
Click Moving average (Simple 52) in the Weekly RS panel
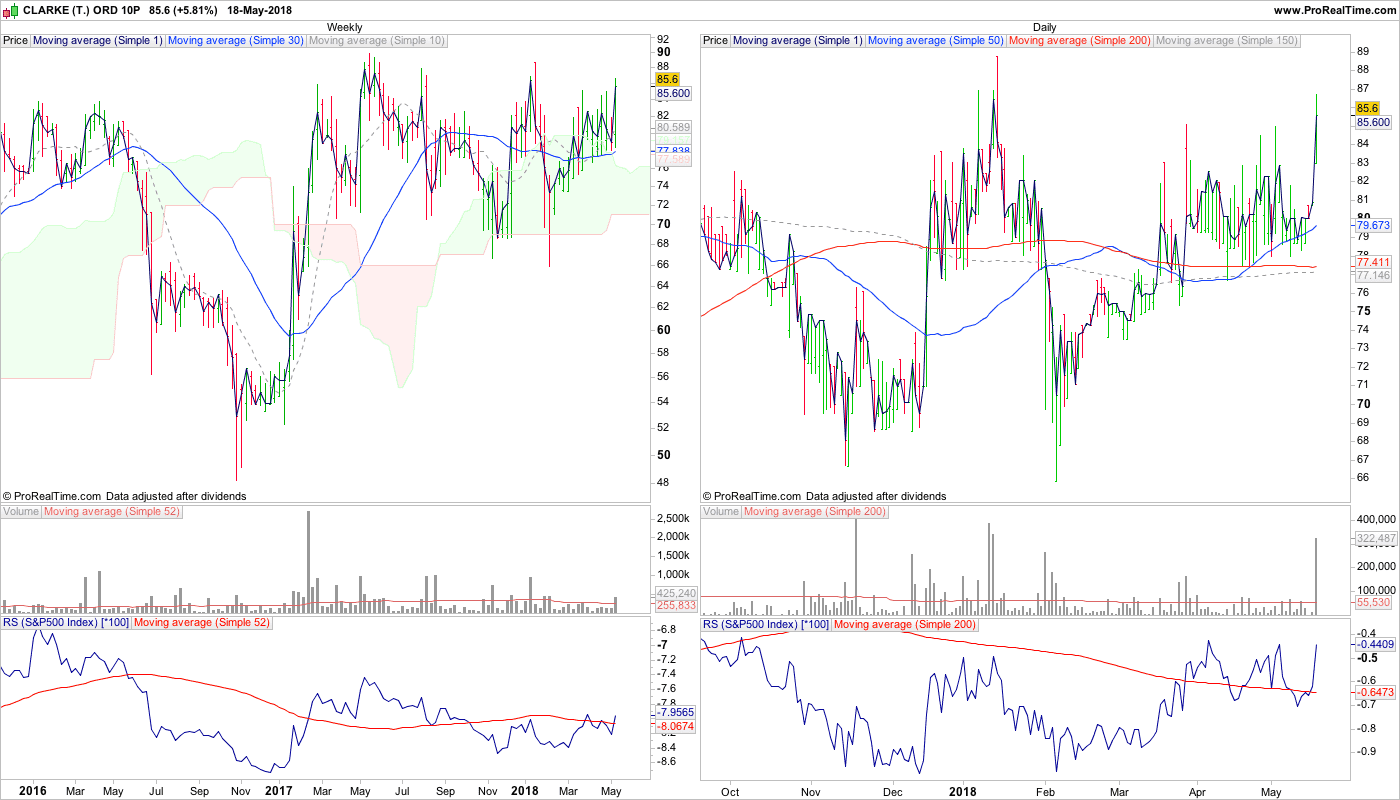[x=201, y=624]
